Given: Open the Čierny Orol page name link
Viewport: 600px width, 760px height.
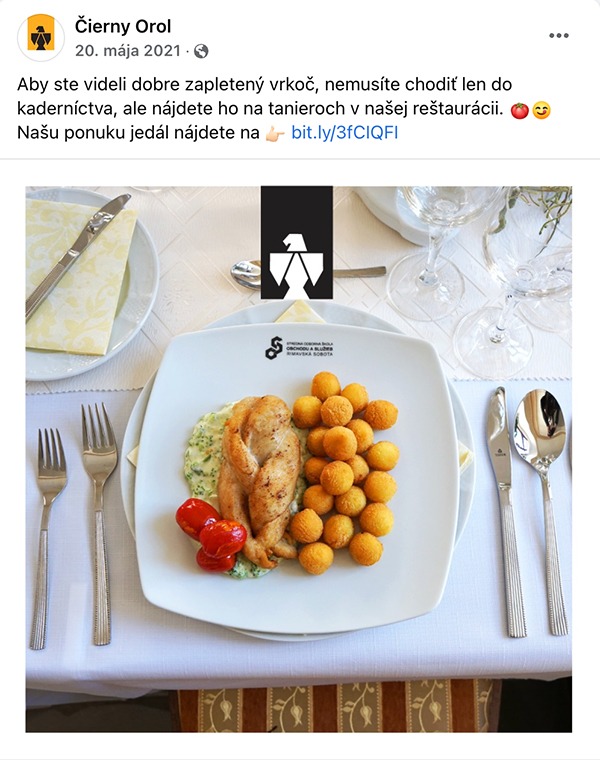Looking at the screenshot, I should 123,26.
